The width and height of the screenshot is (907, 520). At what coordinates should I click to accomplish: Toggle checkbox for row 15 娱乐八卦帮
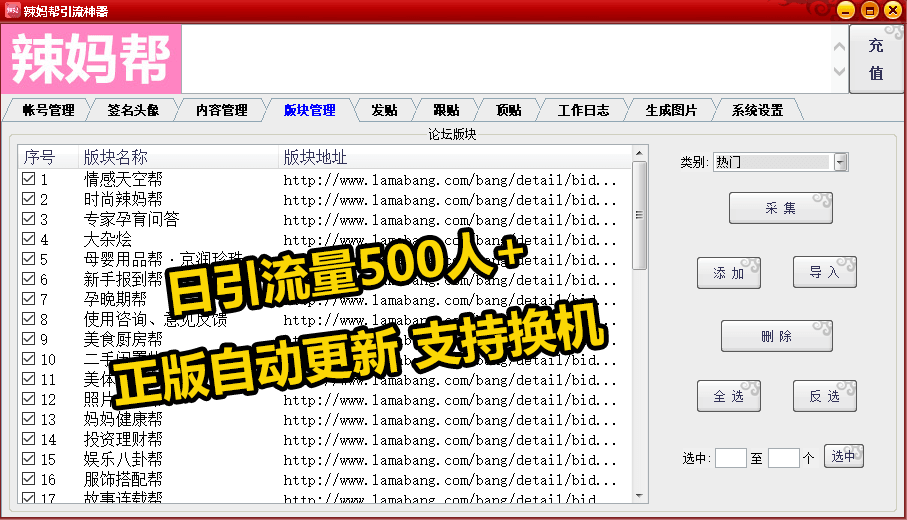coord(28,459)
